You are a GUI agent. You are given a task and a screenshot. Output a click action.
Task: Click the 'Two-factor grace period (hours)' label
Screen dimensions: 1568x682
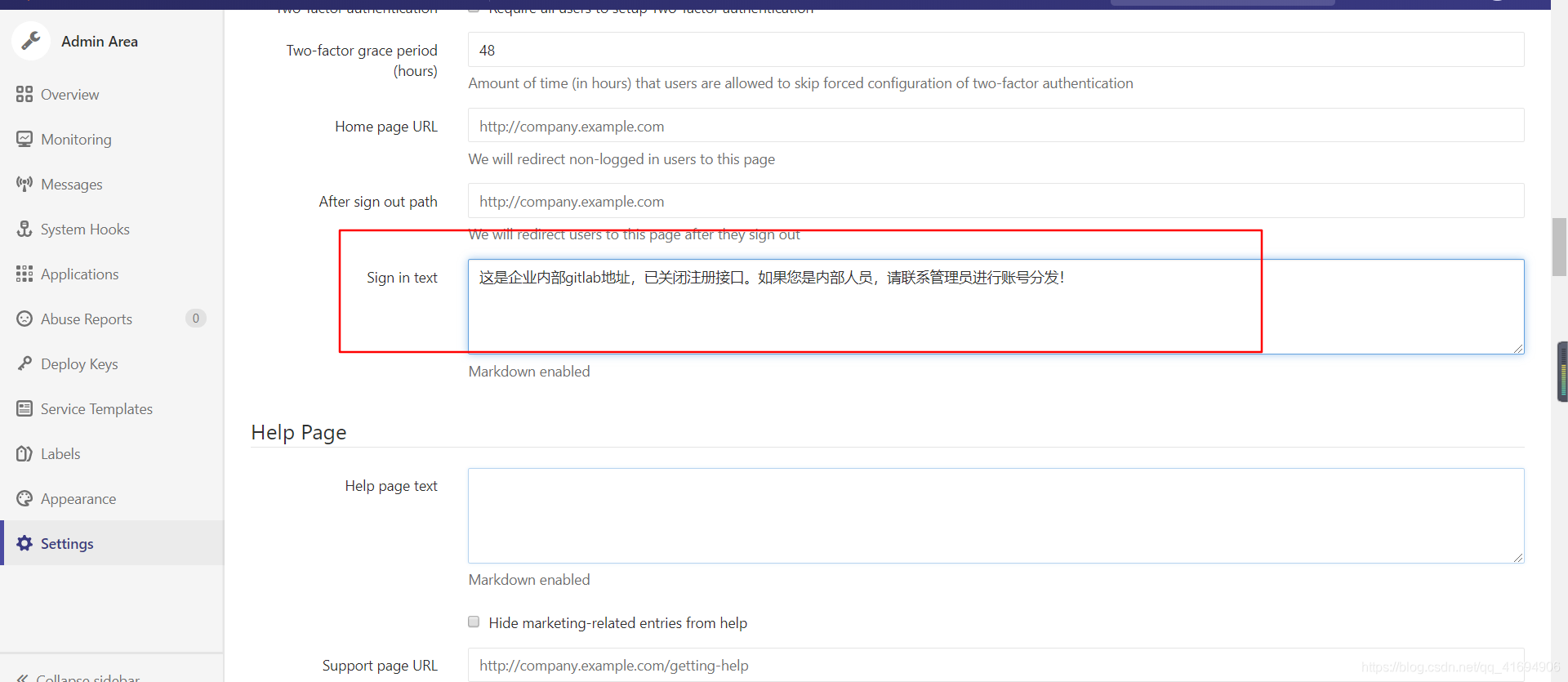pyautogui.click(x=362, y=60)
